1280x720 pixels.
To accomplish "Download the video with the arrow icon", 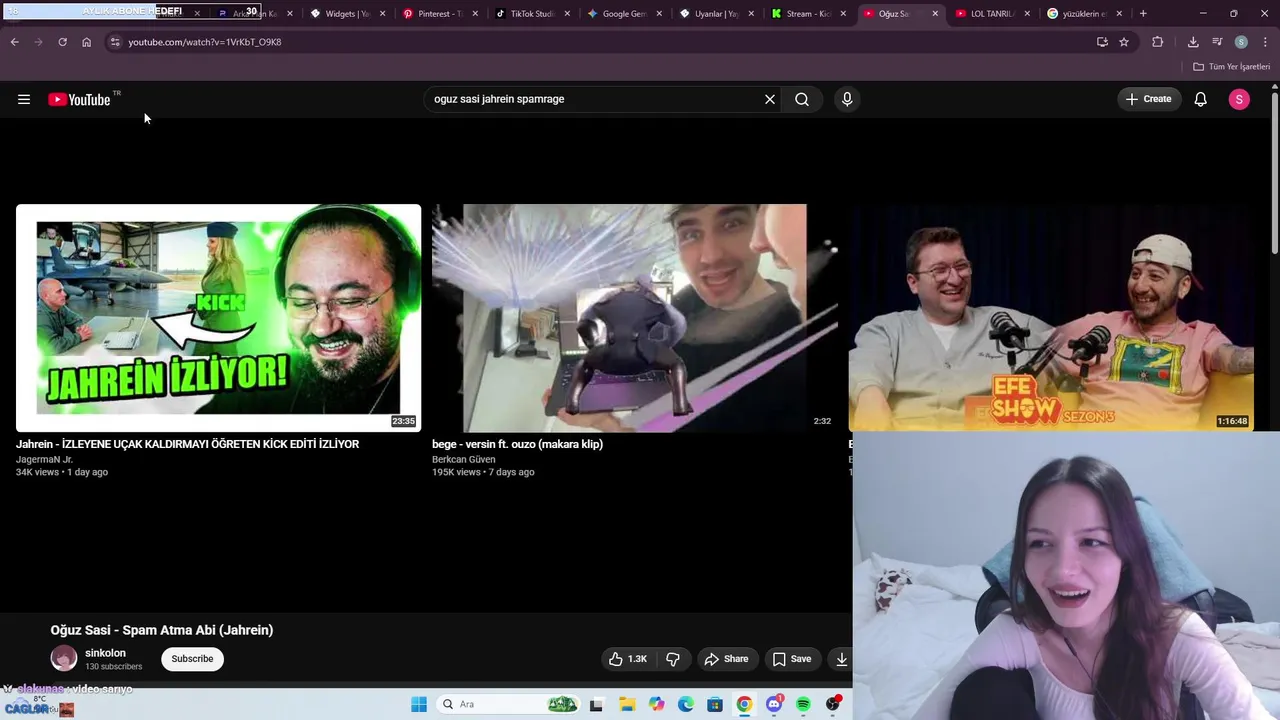I will coord(842,659).
